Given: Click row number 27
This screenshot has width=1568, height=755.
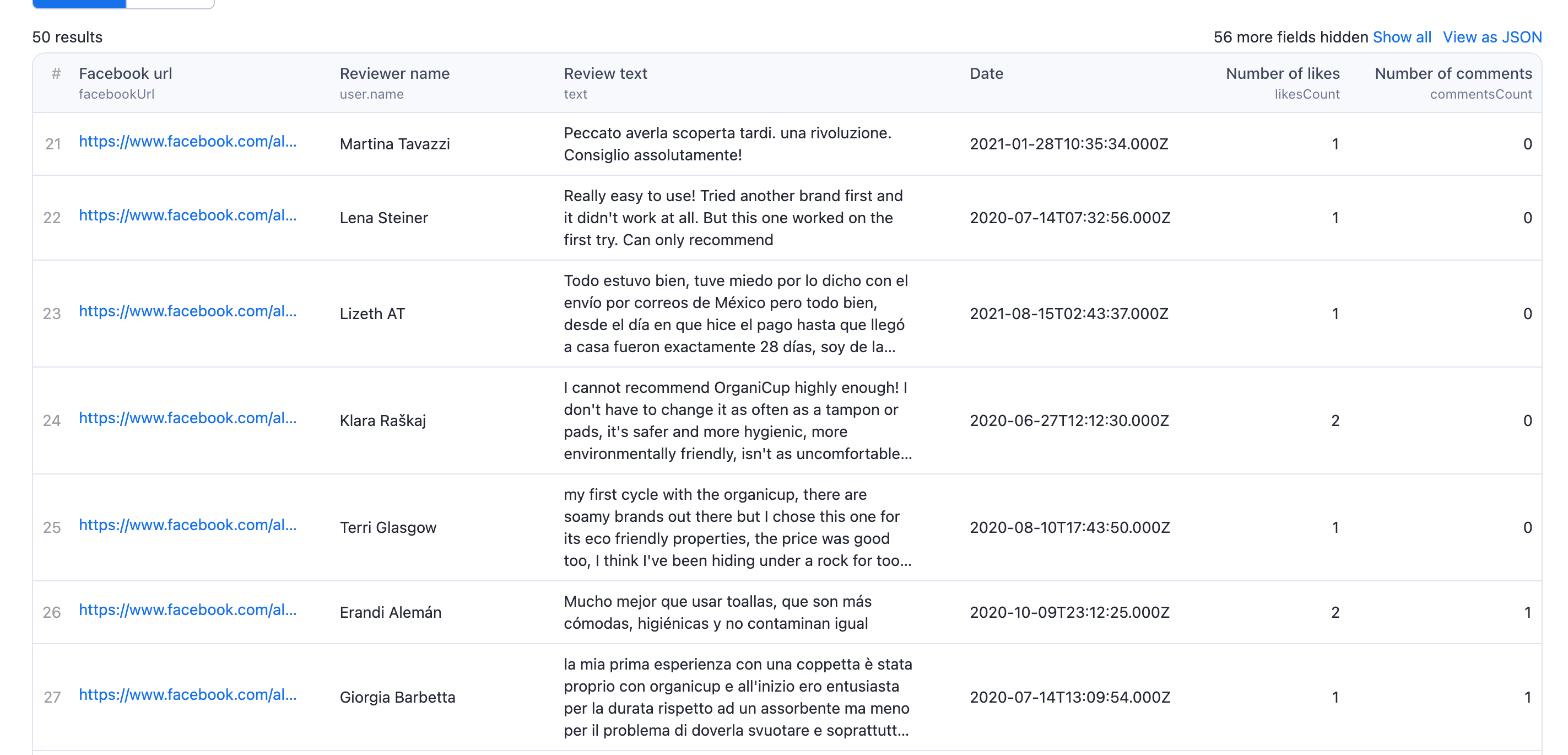Looking at the screenshot, I should (x=52, y=698).
